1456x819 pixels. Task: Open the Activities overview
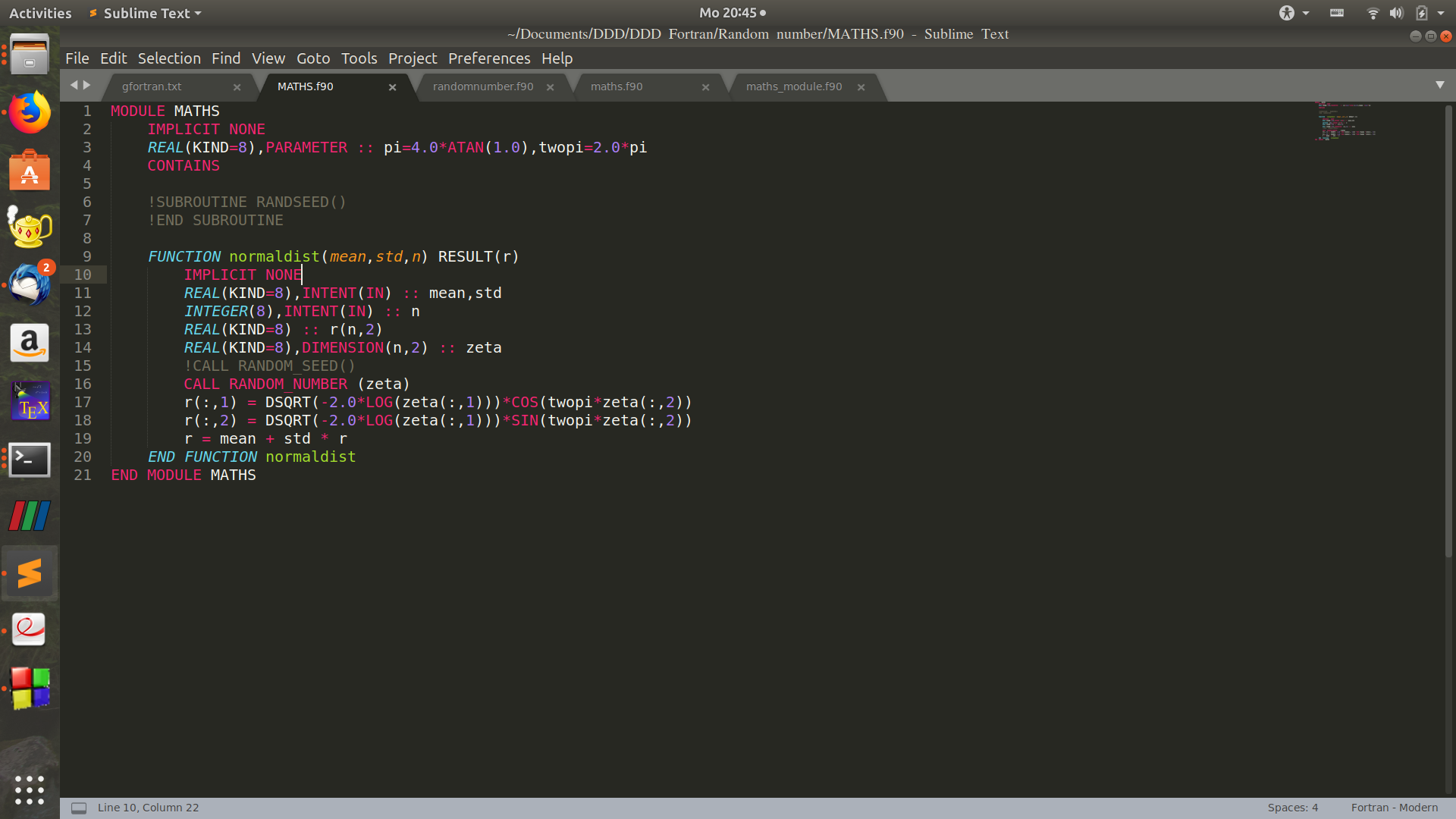click(40, 13)
